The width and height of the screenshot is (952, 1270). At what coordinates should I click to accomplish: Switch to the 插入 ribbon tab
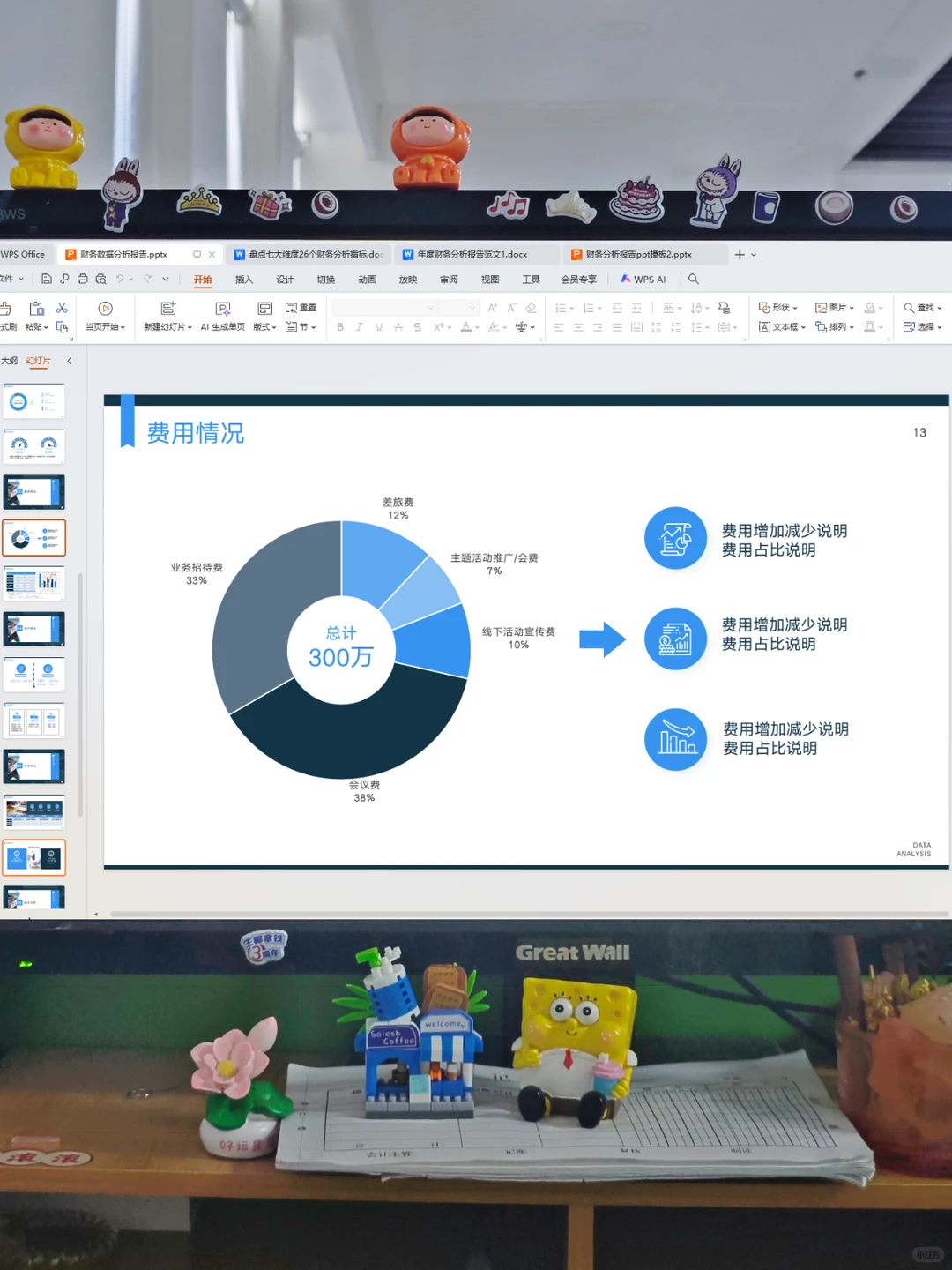244,280
